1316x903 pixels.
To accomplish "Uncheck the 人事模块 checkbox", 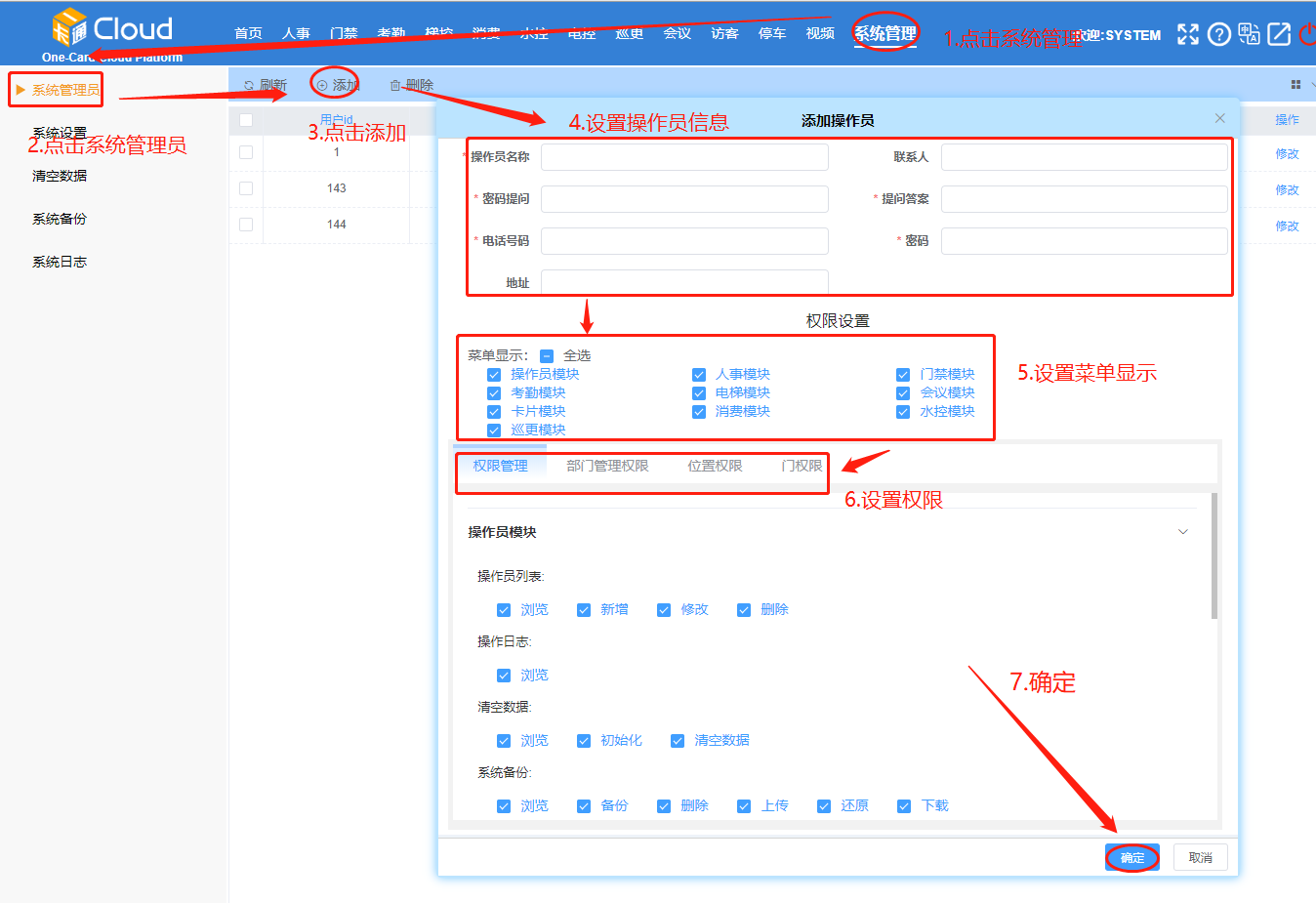I will pos(699,375).
